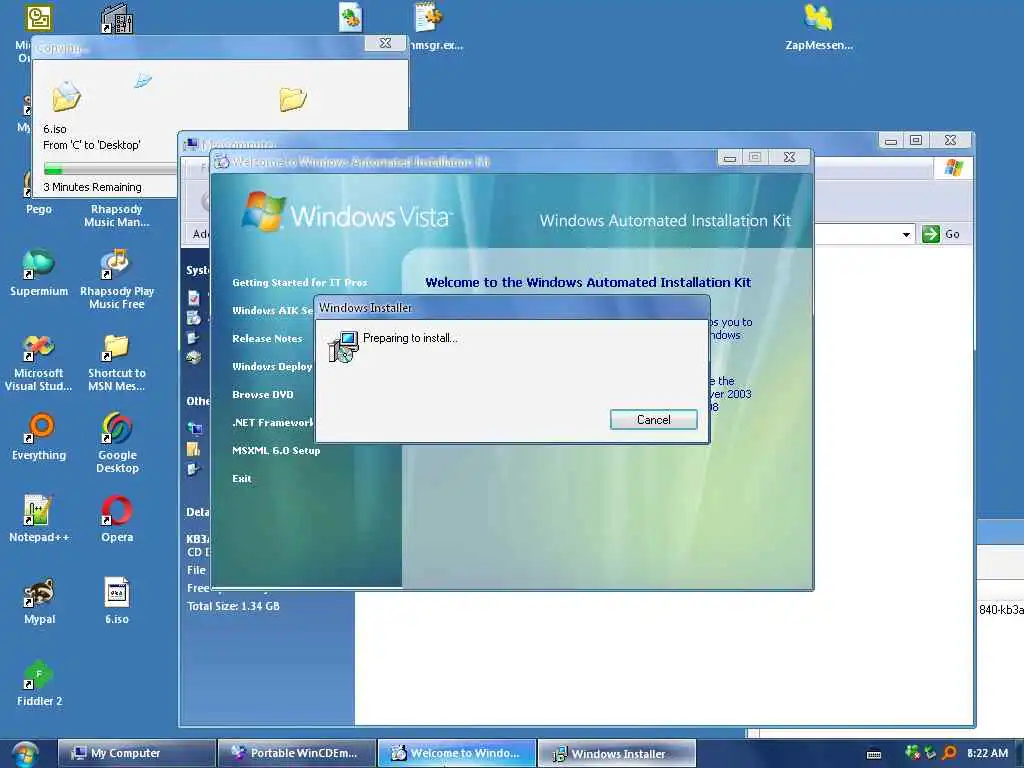Maximize the My Computer window
The image size is (1024, 768).
pos(916,140)
